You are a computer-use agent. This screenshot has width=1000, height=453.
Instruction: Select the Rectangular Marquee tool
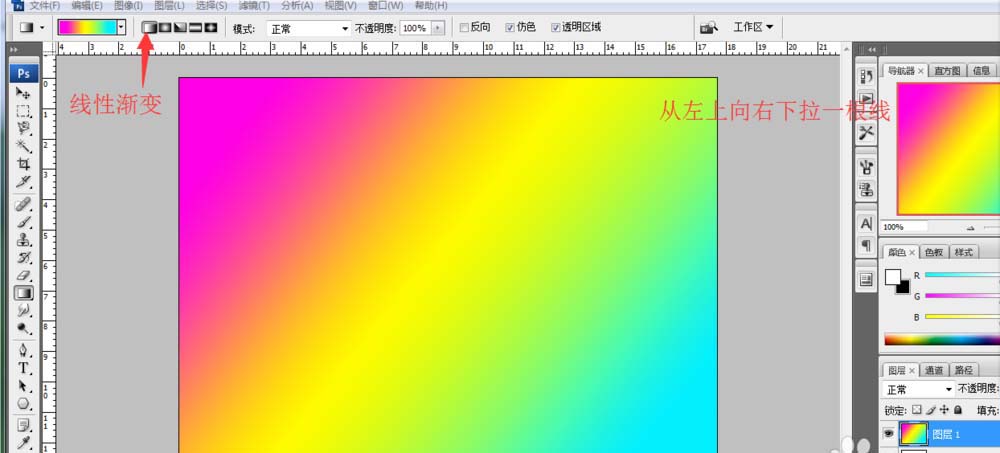[24, 111]
